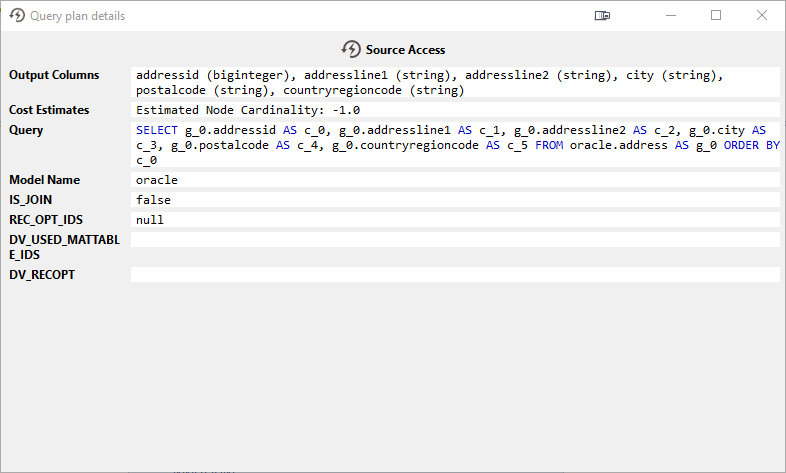The width and height of the screenshot is (786, 473).
Task: Click the Source Access heading text
Action: pyautogui.click(x=405, y=50)
